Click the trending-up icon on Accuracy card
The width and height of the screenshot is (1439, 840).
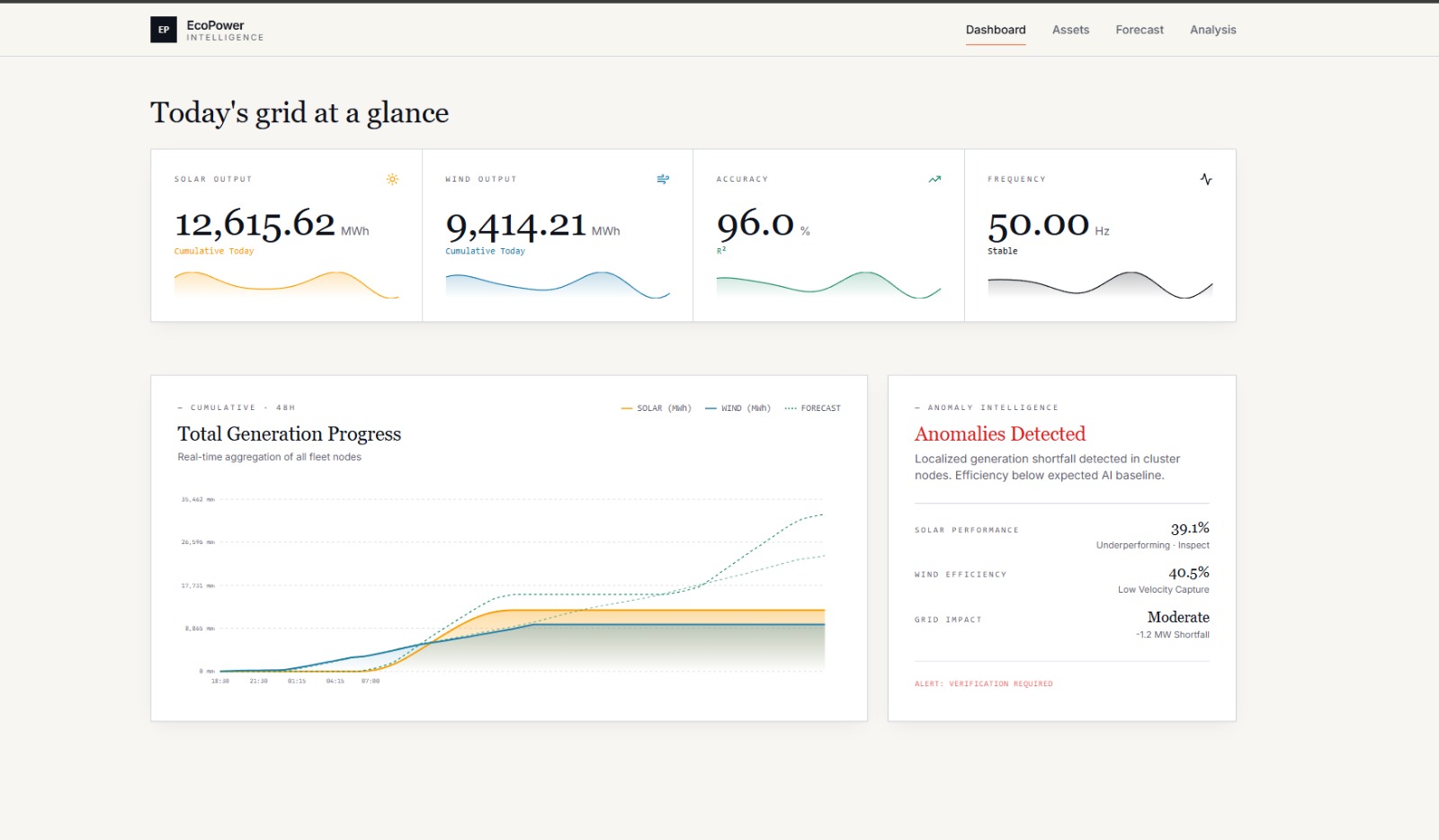click(934, 179)
